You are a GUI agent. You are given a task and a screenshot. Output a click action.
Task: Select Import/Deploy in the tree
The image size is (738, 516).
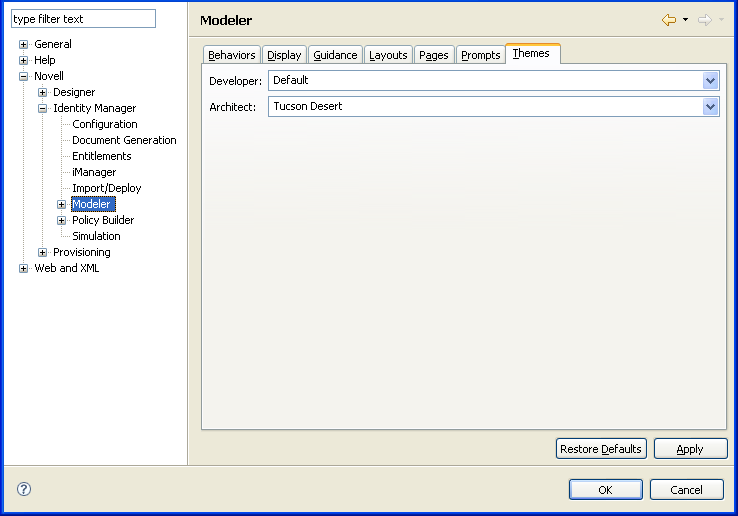click(107, 188)
